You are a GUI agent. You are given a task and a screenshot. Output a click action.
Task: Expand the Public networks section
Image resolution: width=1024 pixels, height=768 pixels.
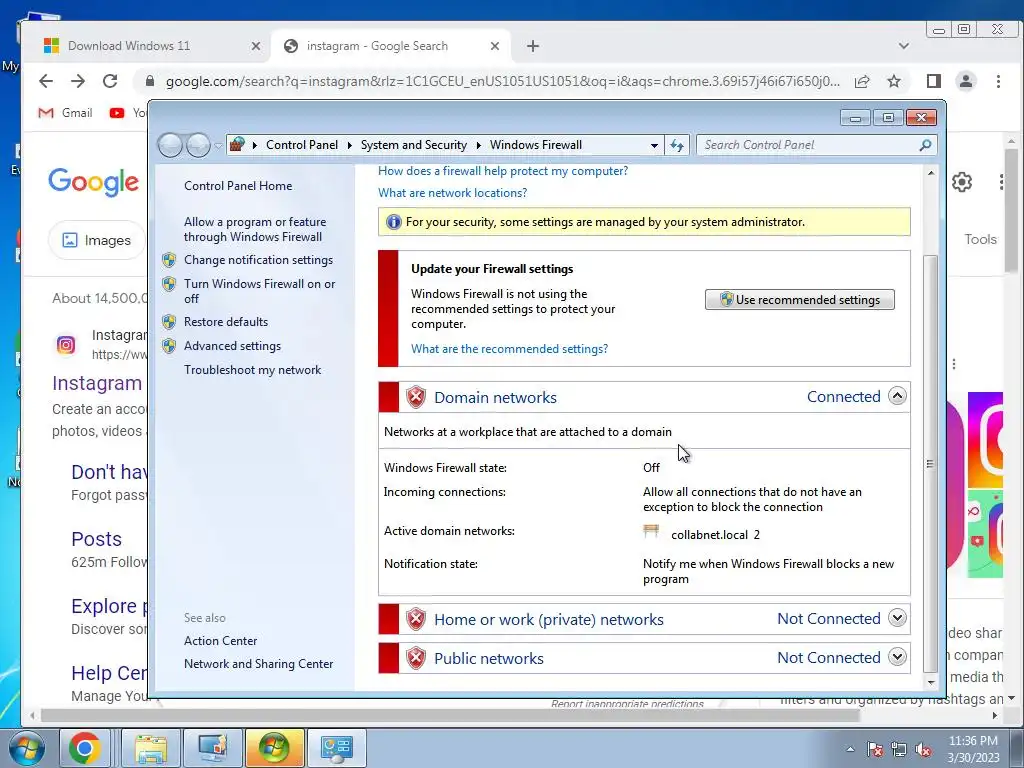[x=897, y=657]
